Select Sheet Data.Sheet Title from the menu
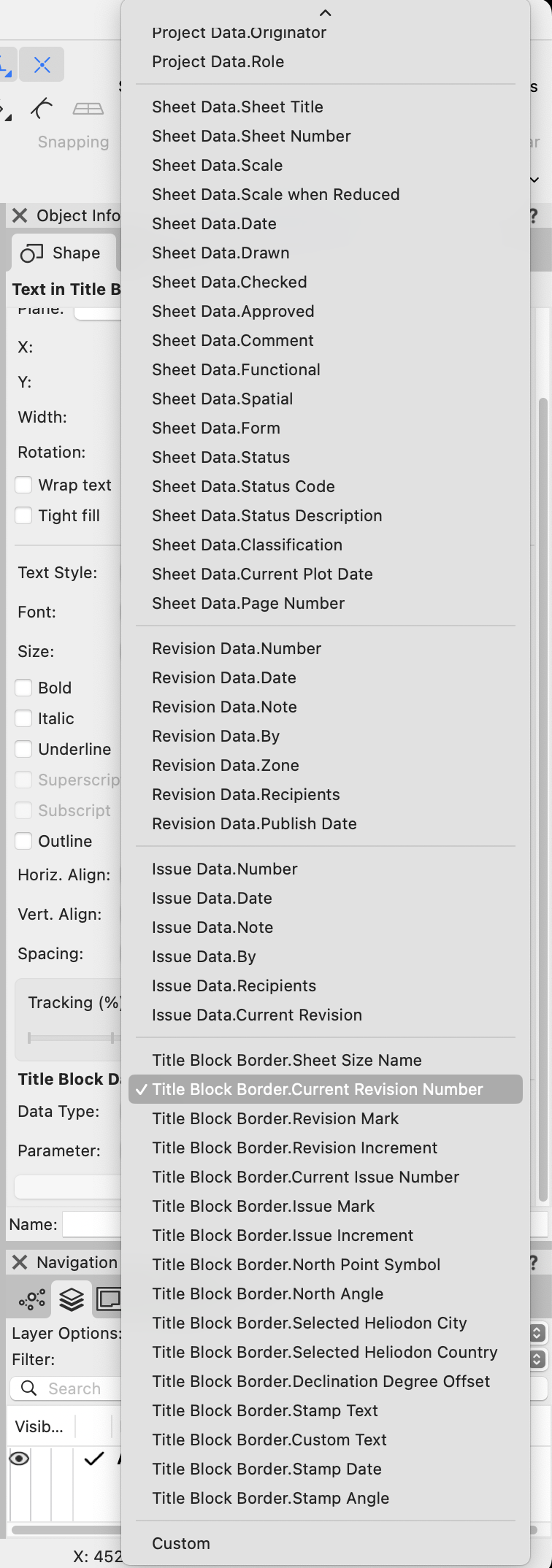 pyautogui.click(x=237, y=107)
